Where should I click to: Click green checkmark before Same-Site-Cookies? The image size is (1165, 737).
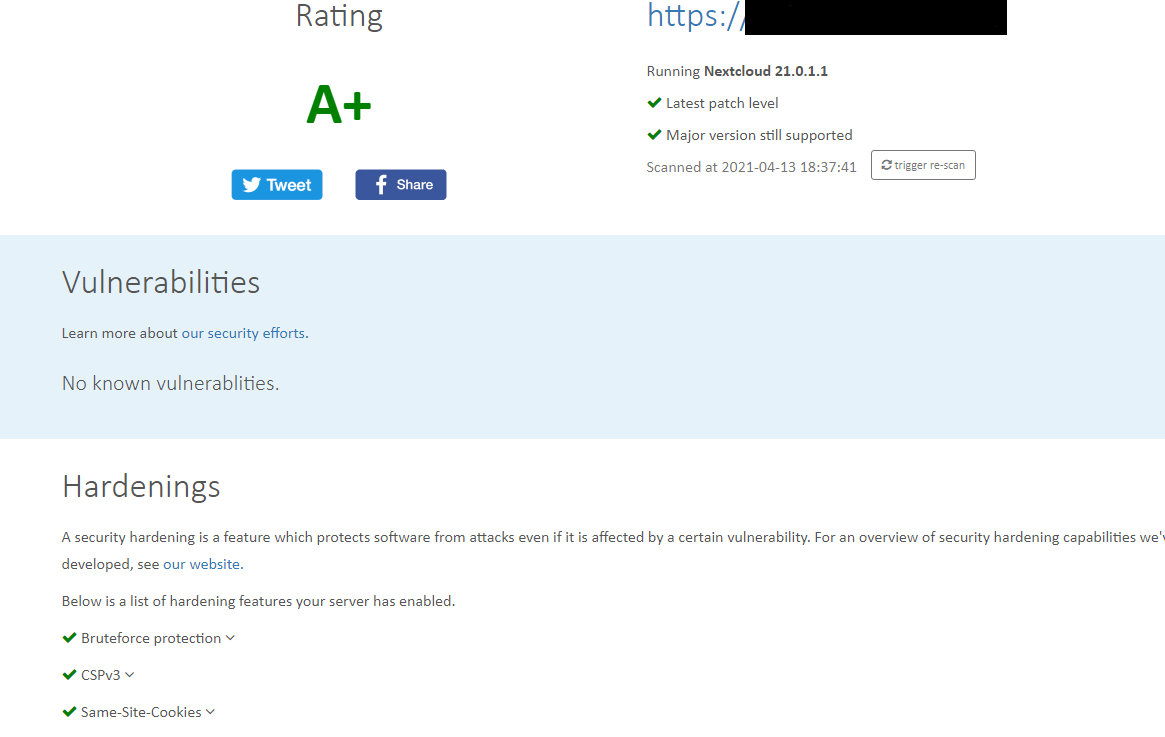(69, 712)
